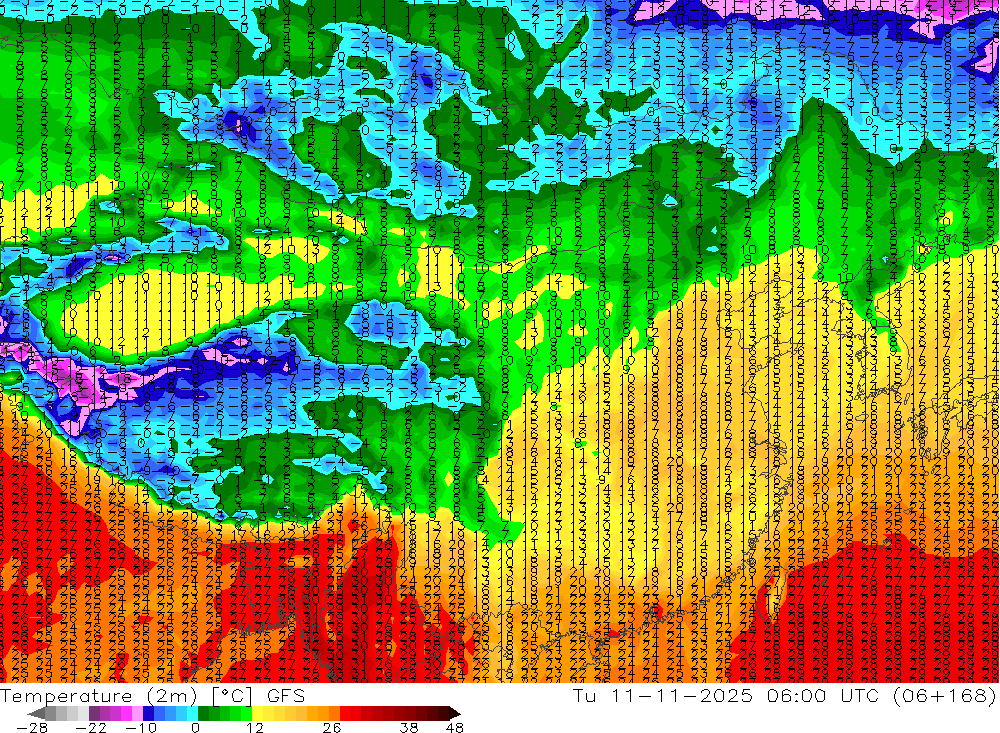
Task: Click the "(06+168)" forecast offset text
Action: (x=945, y=696)
